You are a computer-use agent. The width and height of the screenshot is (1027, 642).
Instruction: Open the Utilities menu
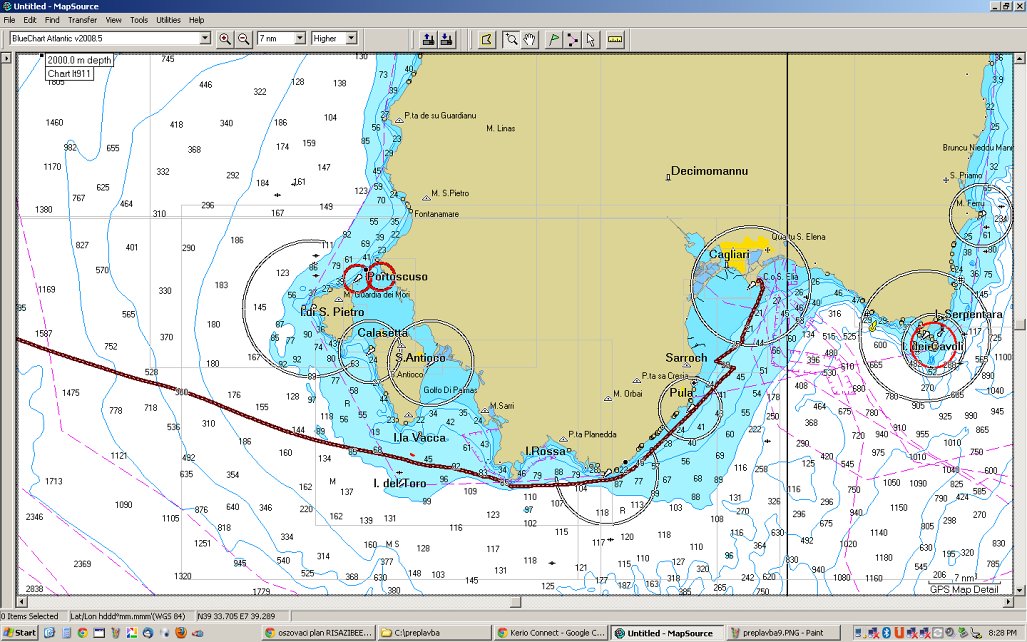point(168,20)
